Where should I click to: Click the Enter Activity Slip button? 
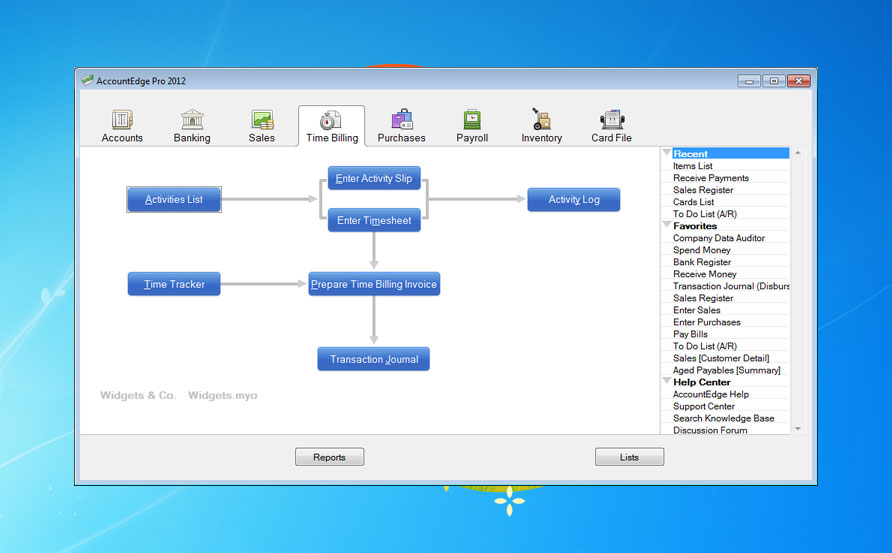tap(374, 178)
